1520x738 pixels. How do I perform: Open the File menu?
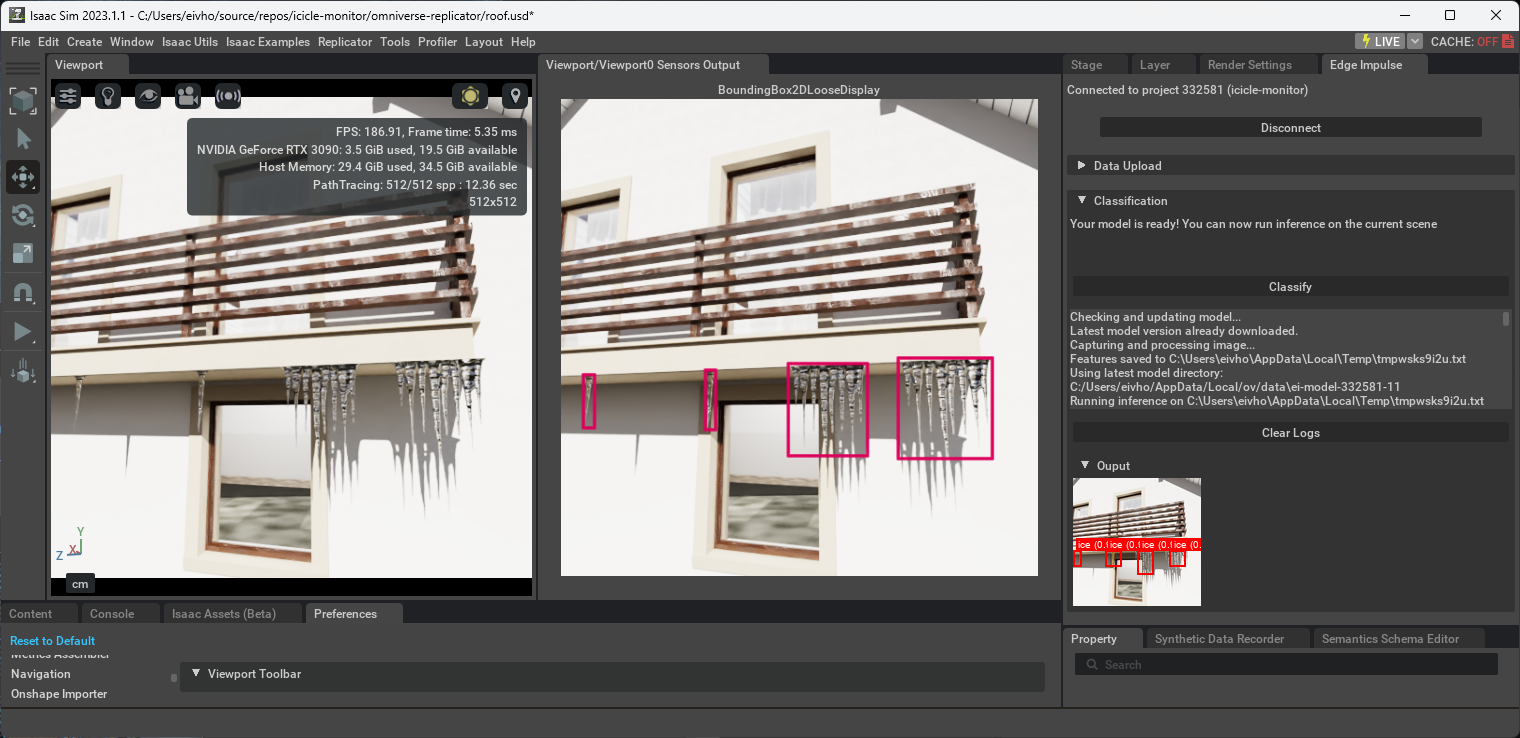point(21,42)
